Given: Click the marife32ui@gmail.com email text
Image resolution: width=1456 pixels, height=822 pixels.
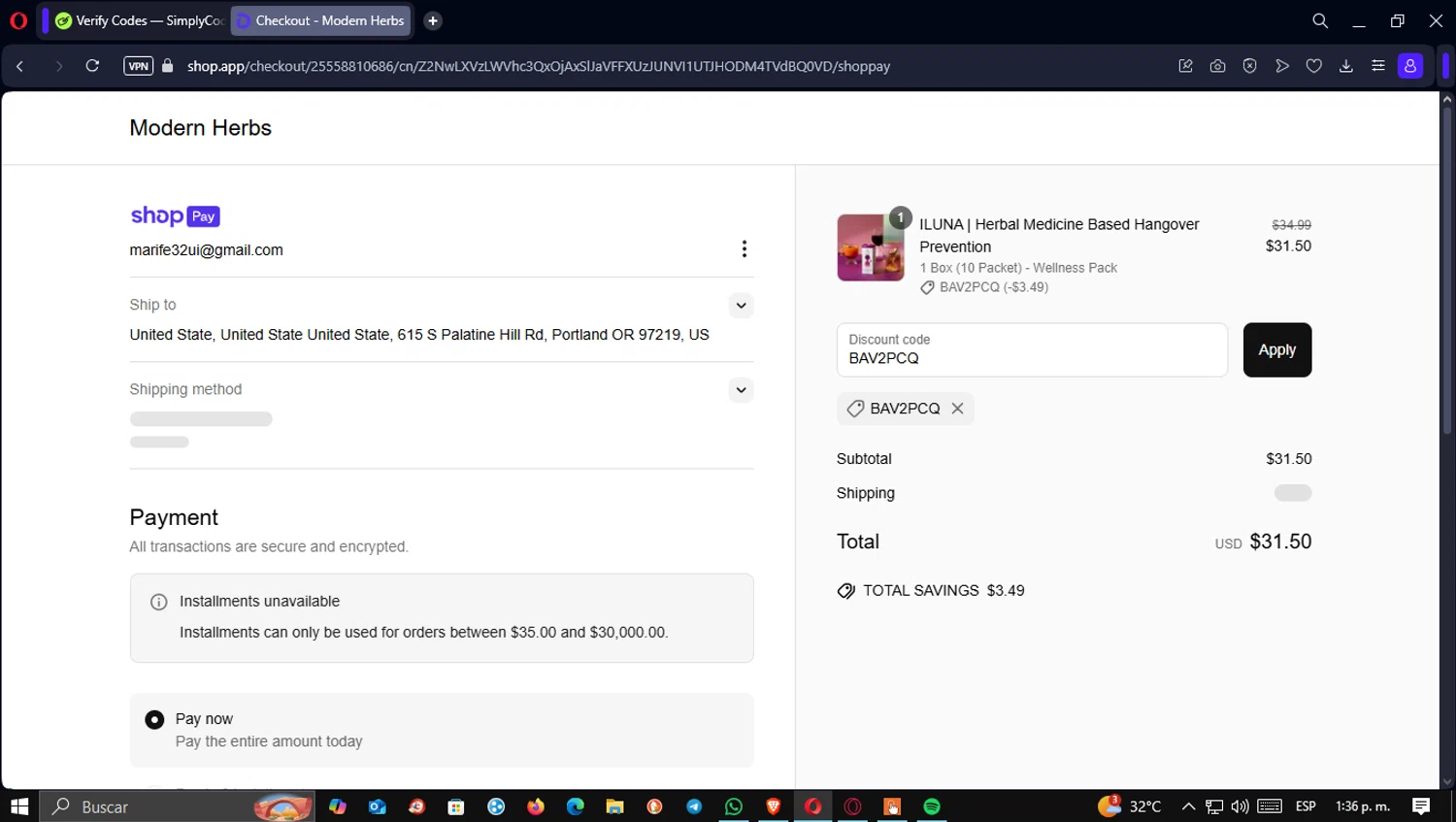Looking at the screenshot, I should point(207,250).
